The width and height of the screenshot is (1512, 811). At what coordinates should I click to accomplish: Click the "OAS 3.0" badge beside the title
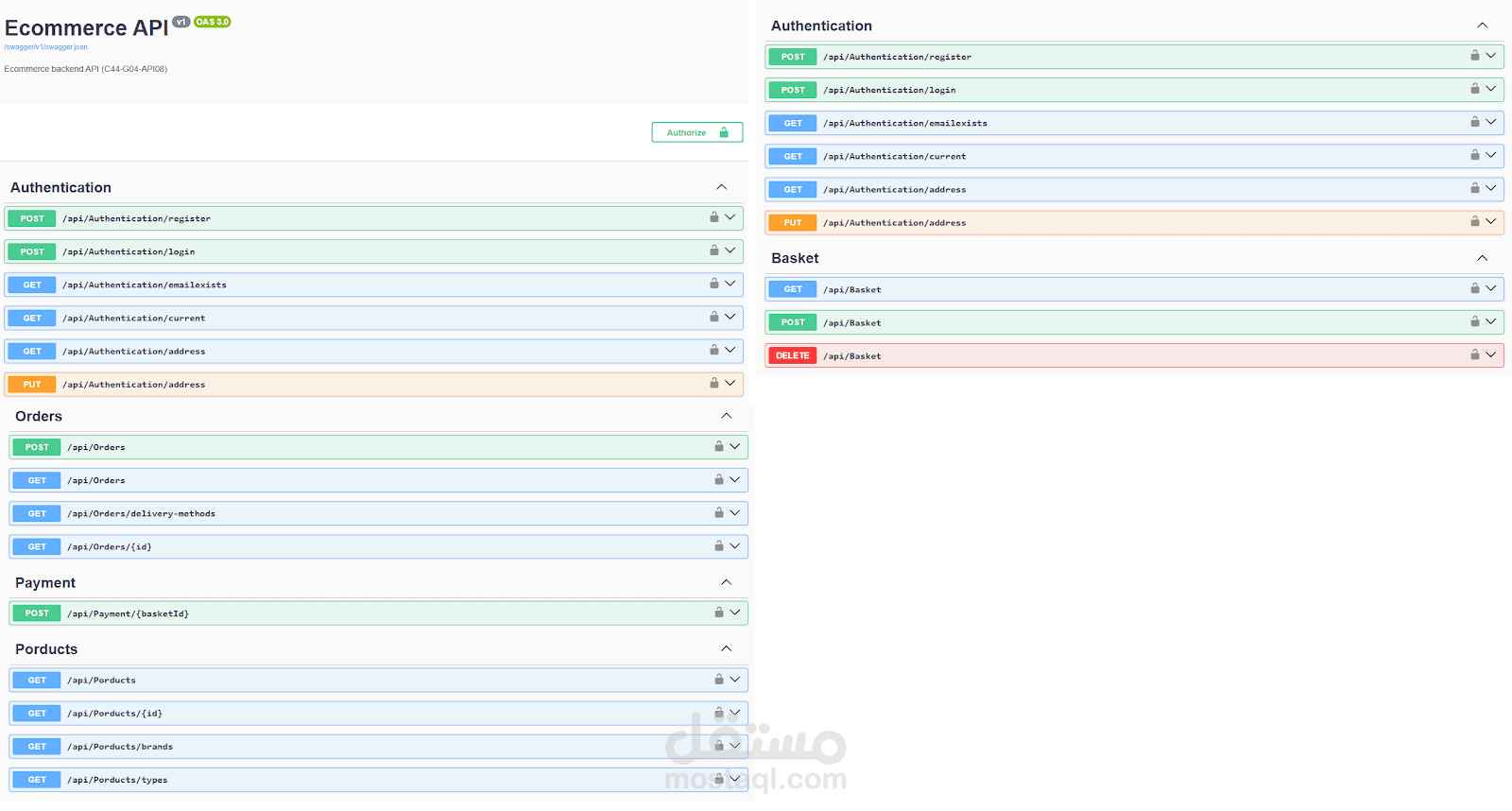[213, 22]
